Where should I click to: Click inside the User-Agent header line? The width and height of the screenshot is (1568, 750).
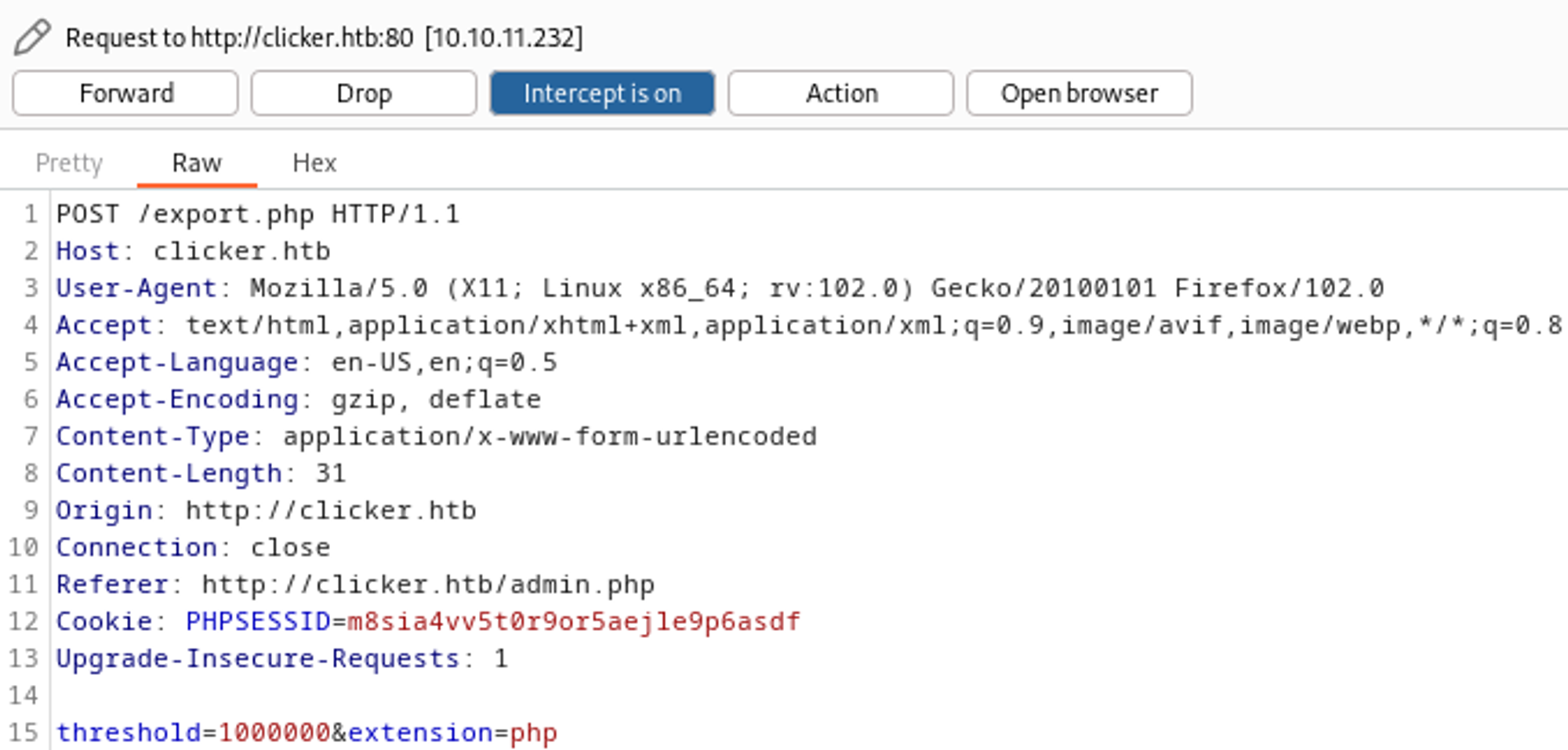point(706,288)
